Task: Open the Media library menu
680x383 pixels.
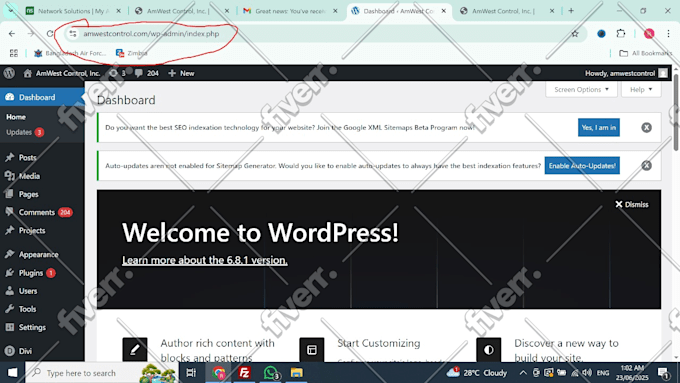Action: point(29,176)
